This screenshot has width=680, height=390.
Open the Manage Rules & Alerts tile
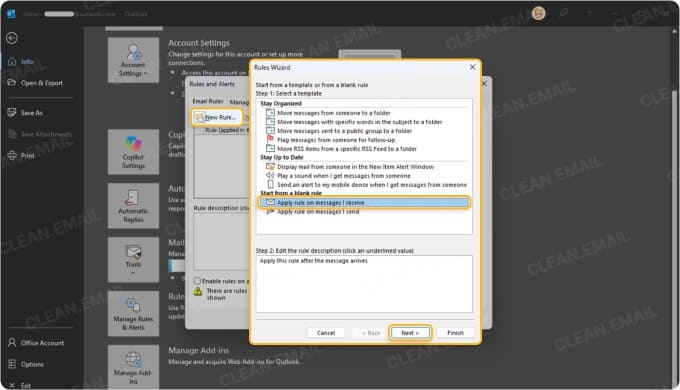pos(133,313)
